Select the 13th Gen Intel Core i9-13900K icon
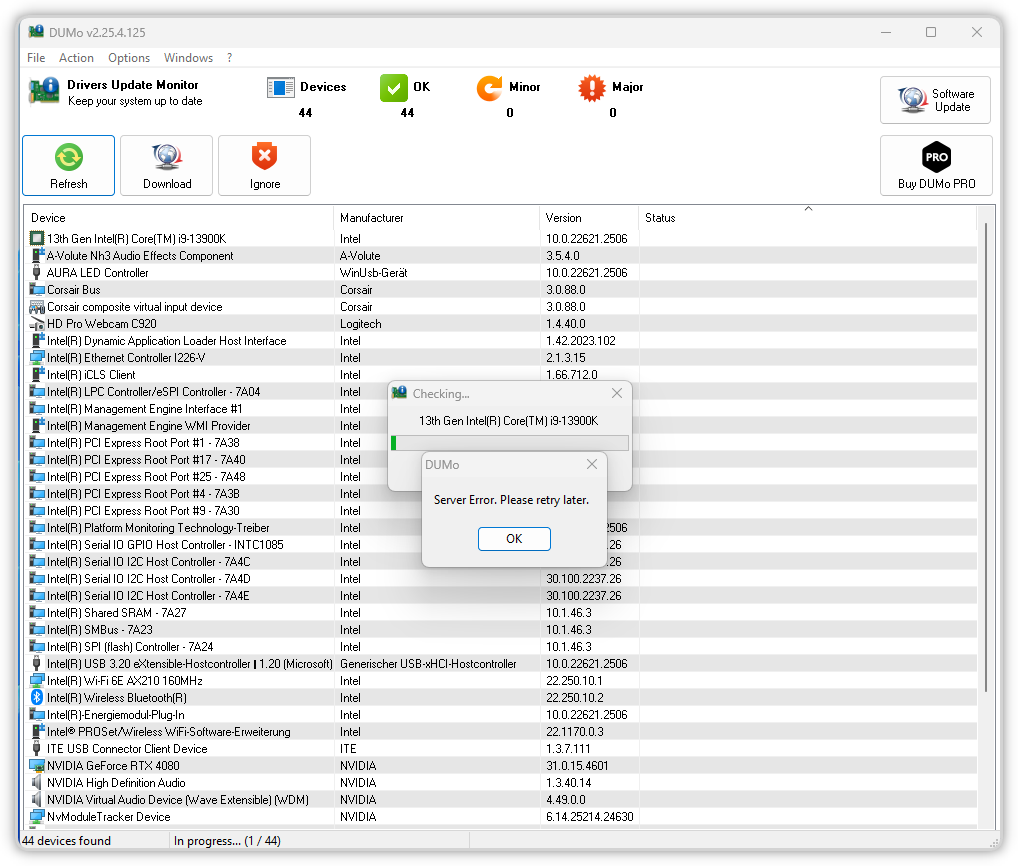 (37, 239)
